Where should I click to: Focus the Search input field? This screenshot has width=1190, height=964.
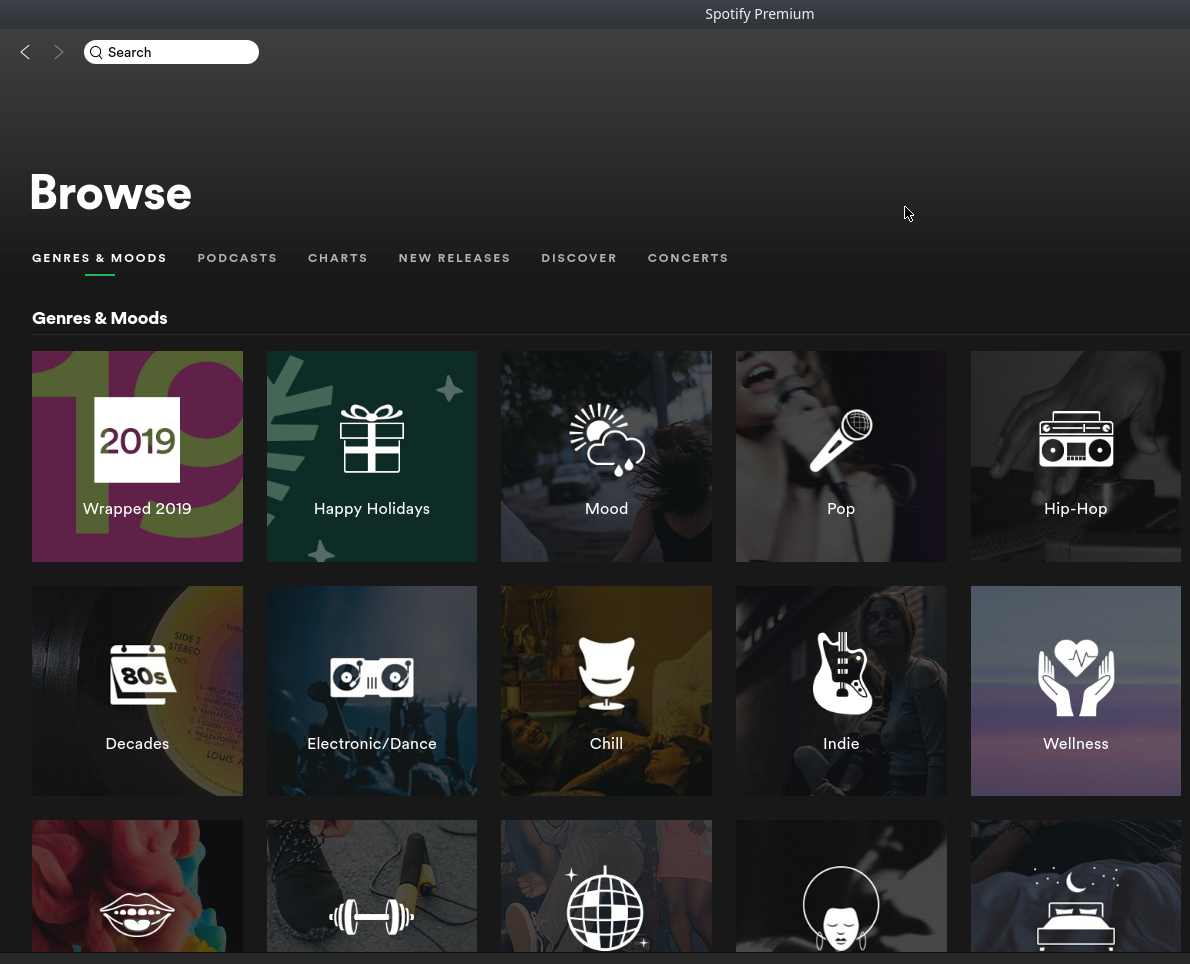pos(171,52)
